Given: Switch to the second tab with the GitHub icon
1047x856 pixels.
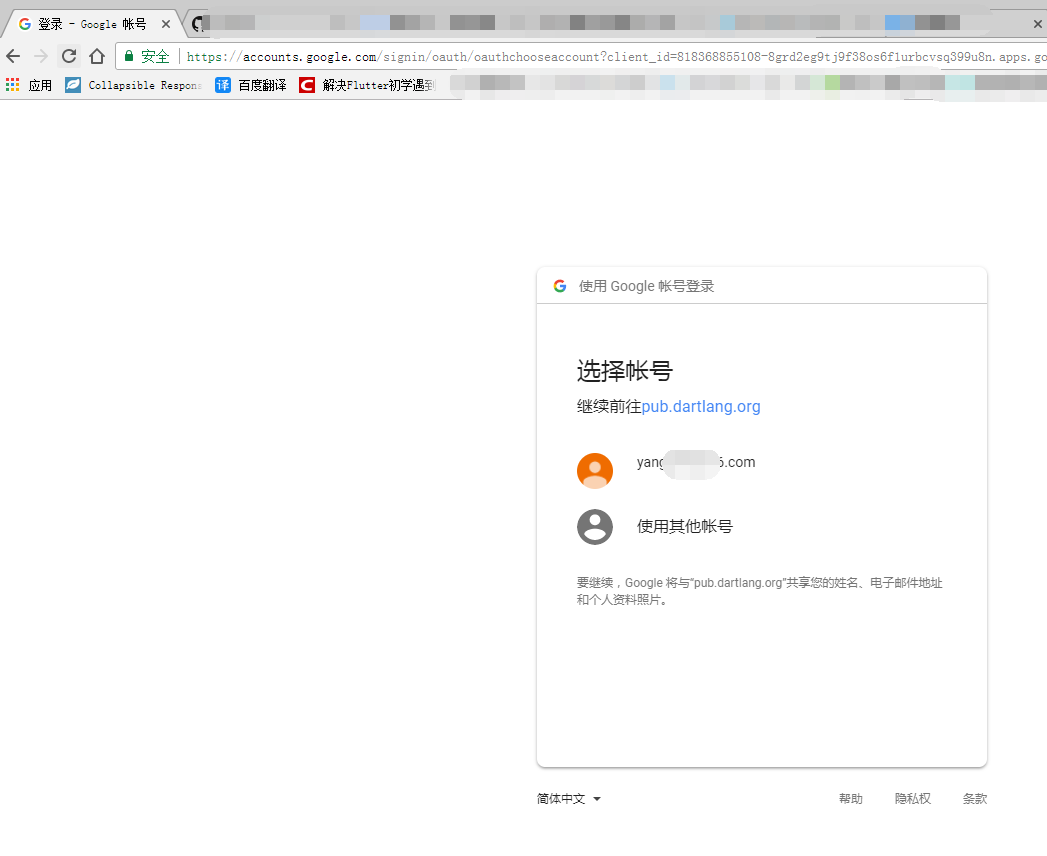Looking at the screenshot, I should tap(198, 24).
